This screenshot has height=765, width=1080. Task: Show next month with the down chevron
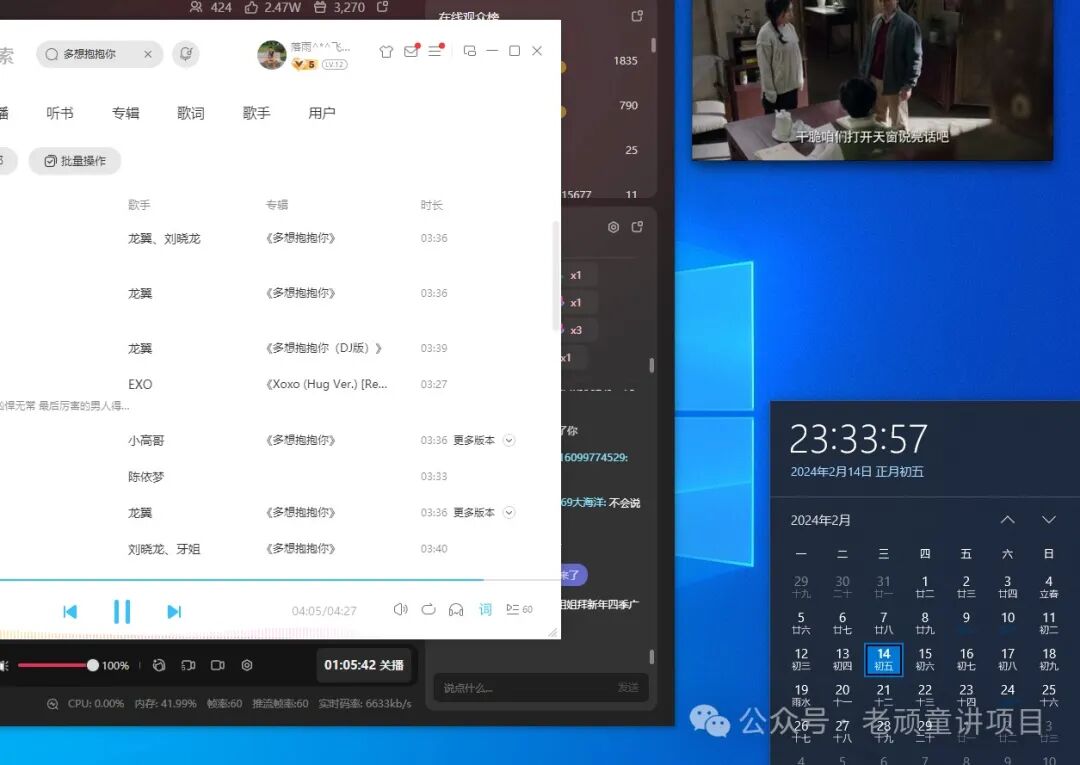click(1049, 519)
